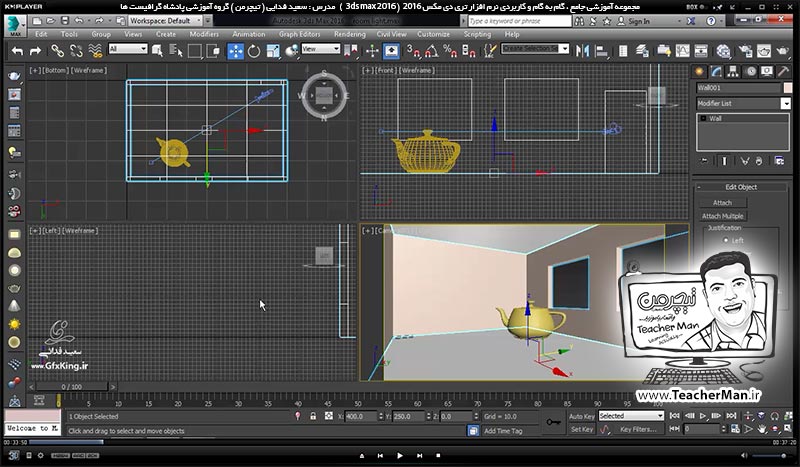This screenshot has height=467, width=800.
Task: Select the Select and Link tool
Action: [57, 51]
